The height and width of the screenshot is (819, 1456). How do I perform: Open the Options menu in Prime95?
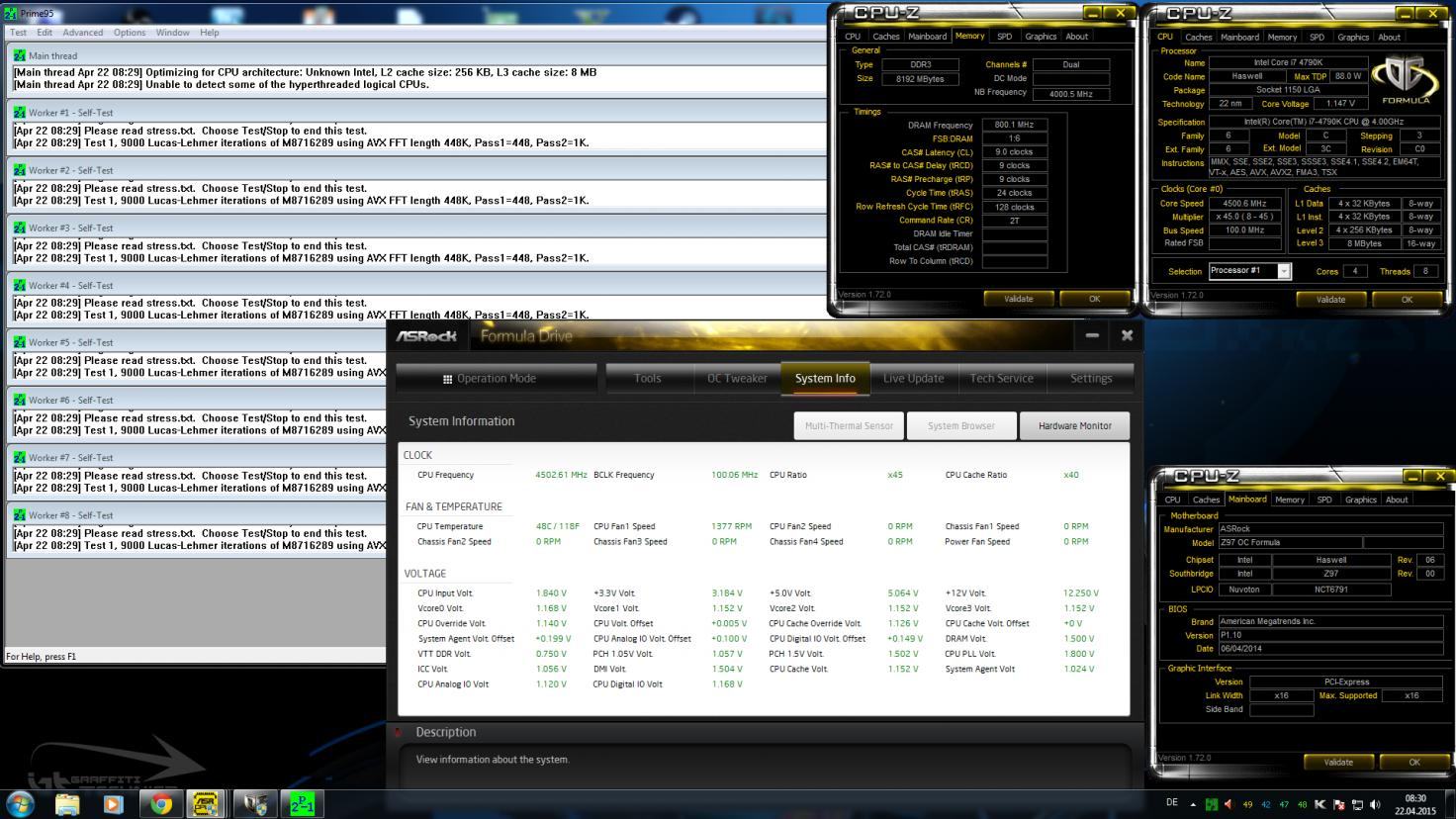(130, 33)
